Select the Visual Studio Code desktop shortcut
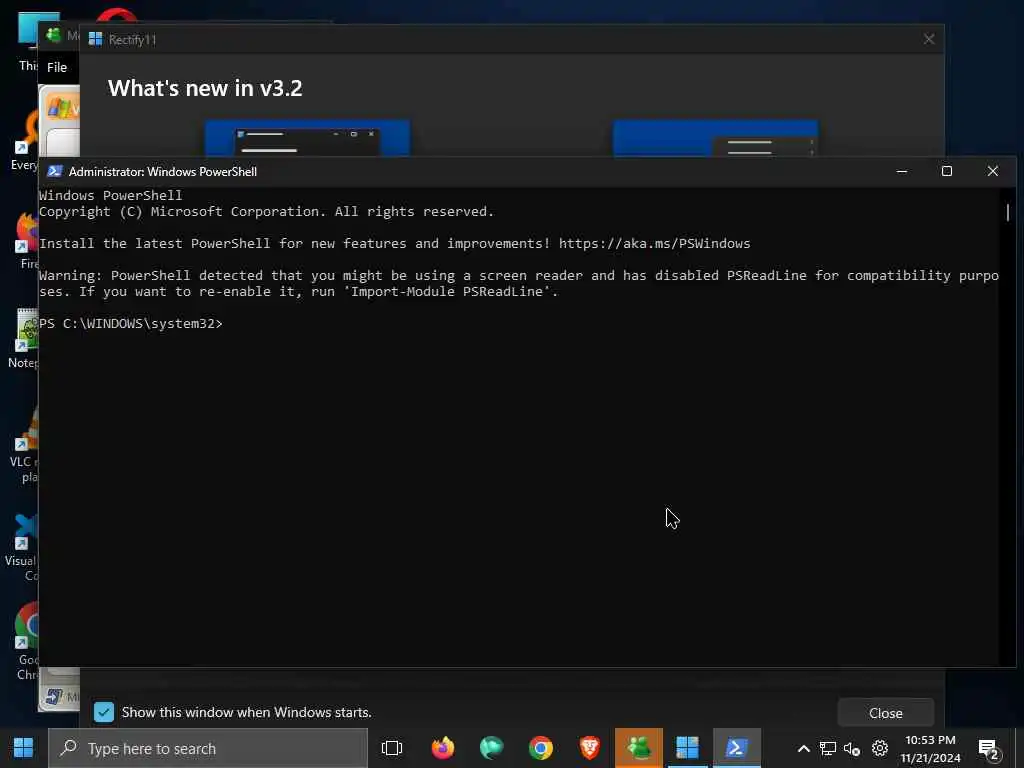This screenshot has width=1024, height=768. pyautogui.click(x=23, y=547)
